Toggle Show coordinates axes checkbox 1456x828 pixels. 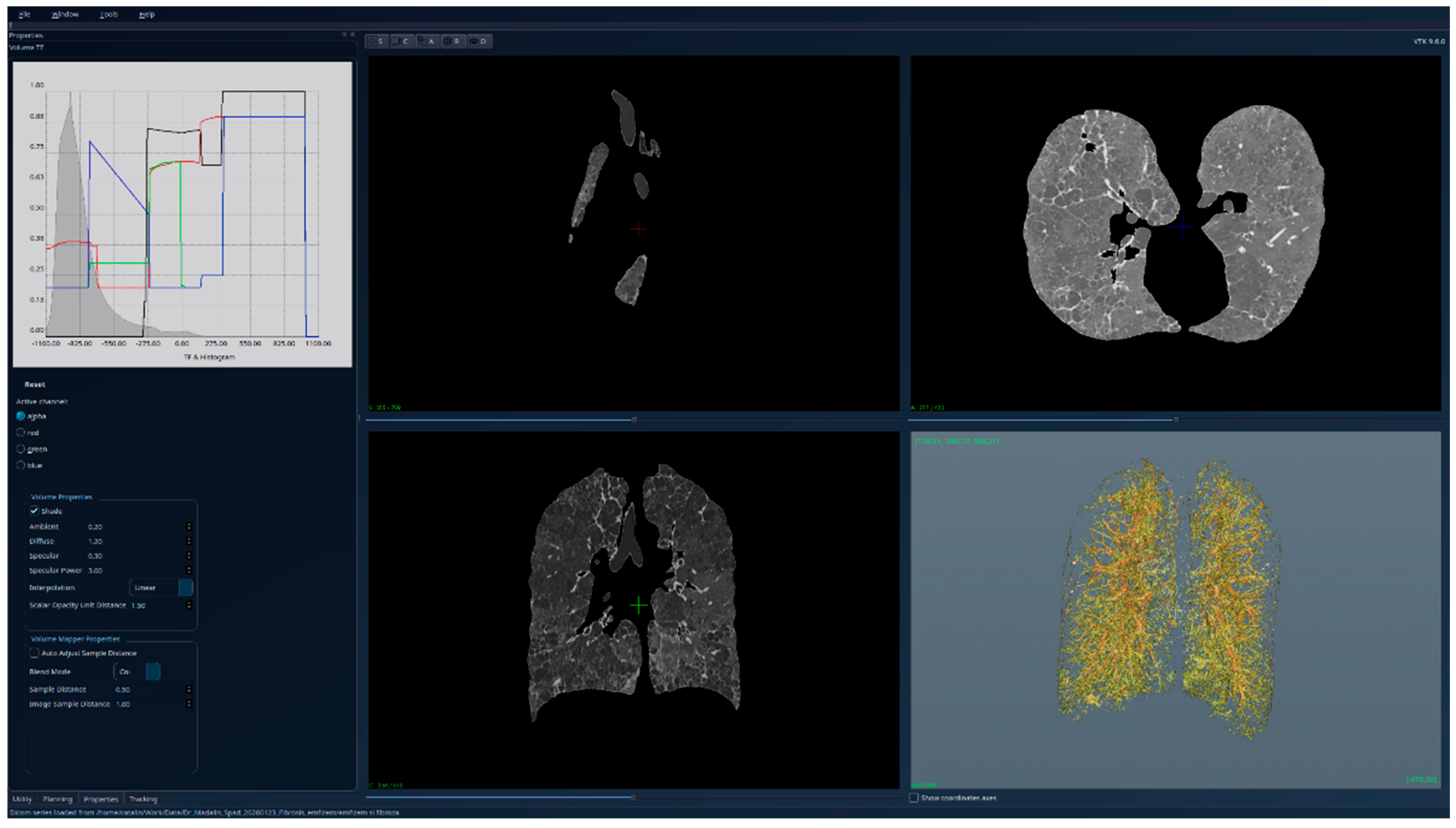point(914,798)
